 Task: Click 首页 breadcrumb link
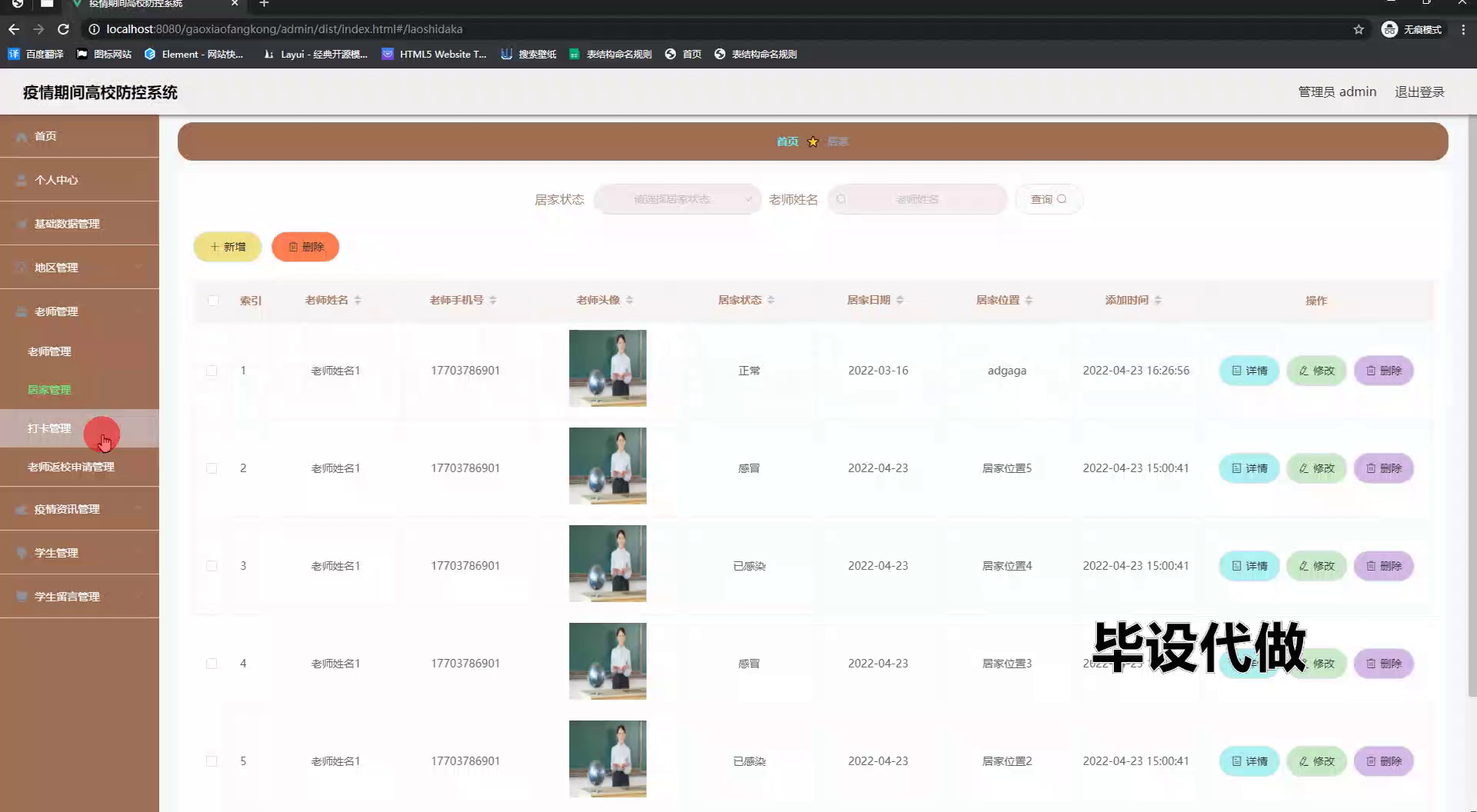787,141
